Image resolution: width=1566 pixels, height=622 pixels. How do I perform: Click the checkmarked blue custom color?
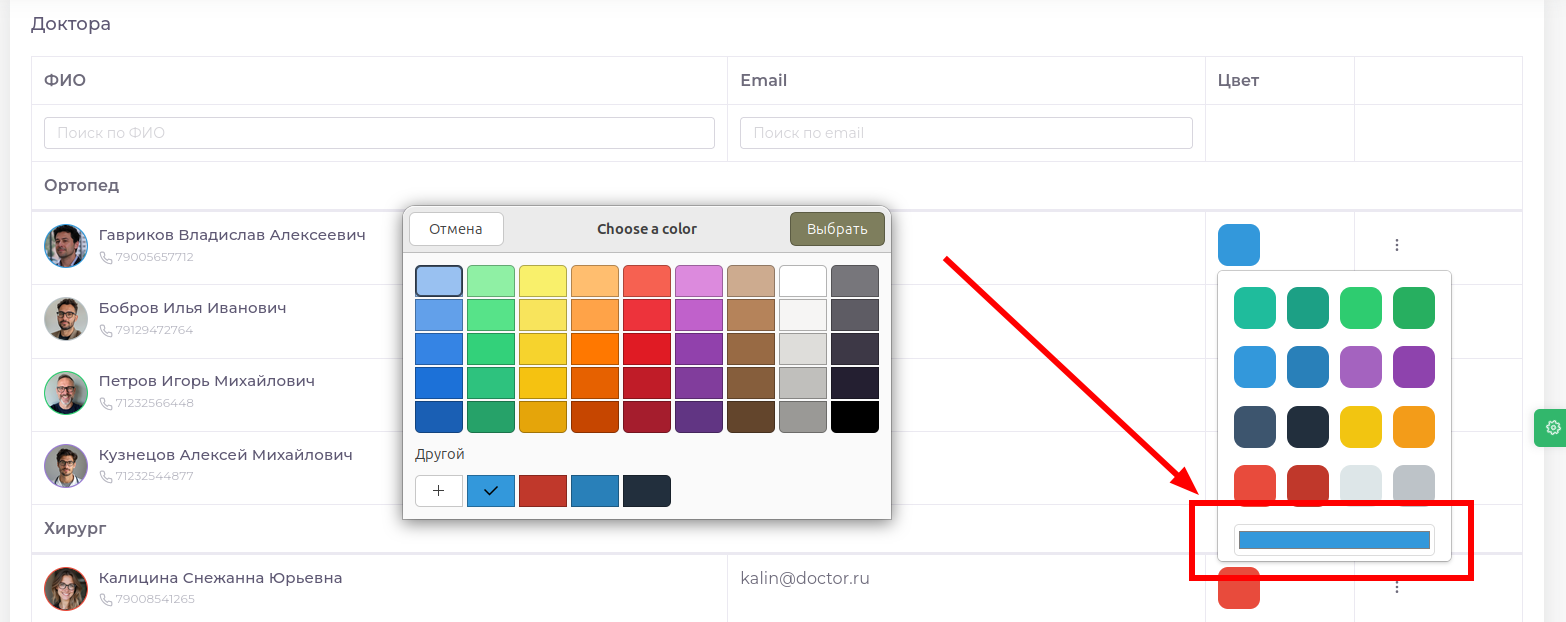tap(491, 490)
